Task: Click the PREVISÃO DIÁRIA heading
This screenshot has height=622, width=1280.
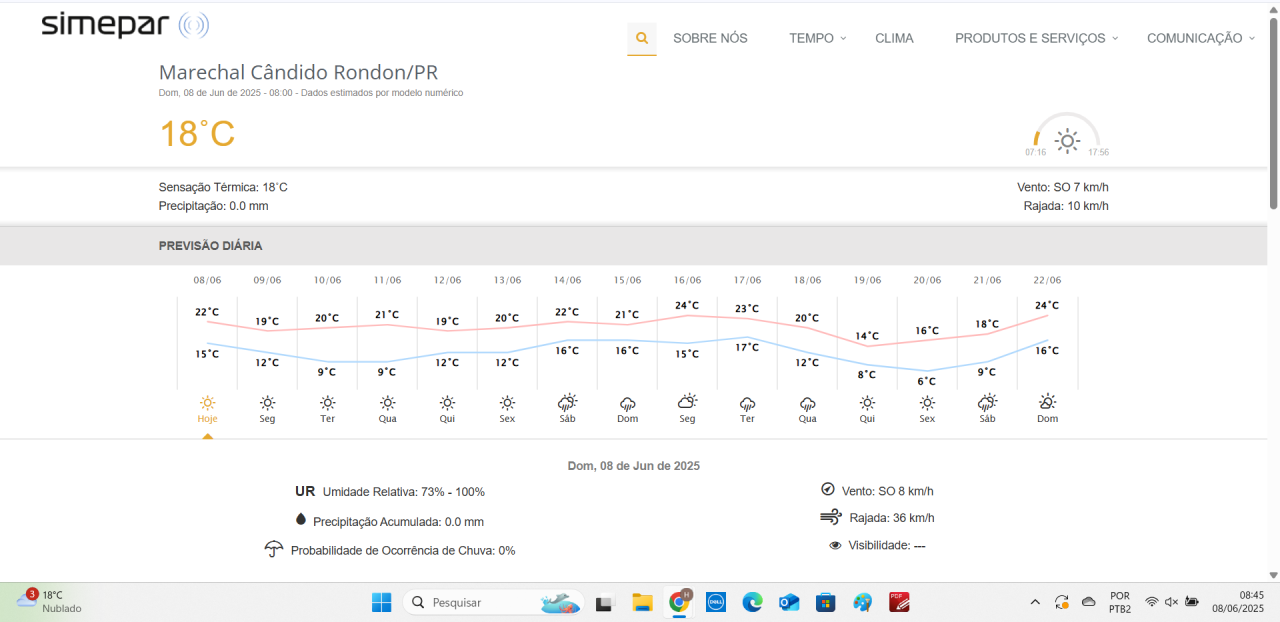Action: coord(210,246)
